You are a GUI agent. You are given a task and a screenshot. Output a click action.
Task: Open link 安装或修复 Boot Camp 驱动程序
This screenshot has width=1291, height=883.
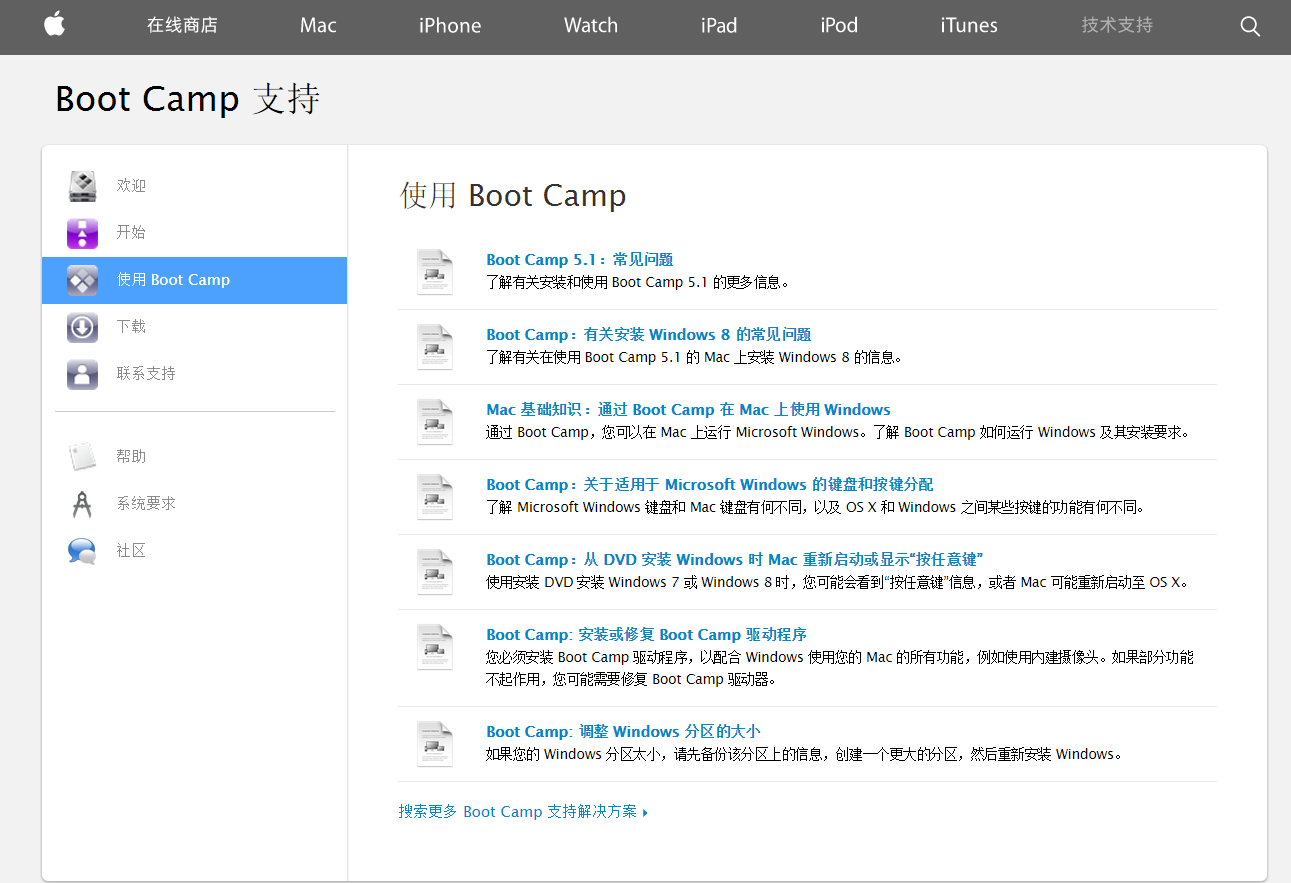646,635
